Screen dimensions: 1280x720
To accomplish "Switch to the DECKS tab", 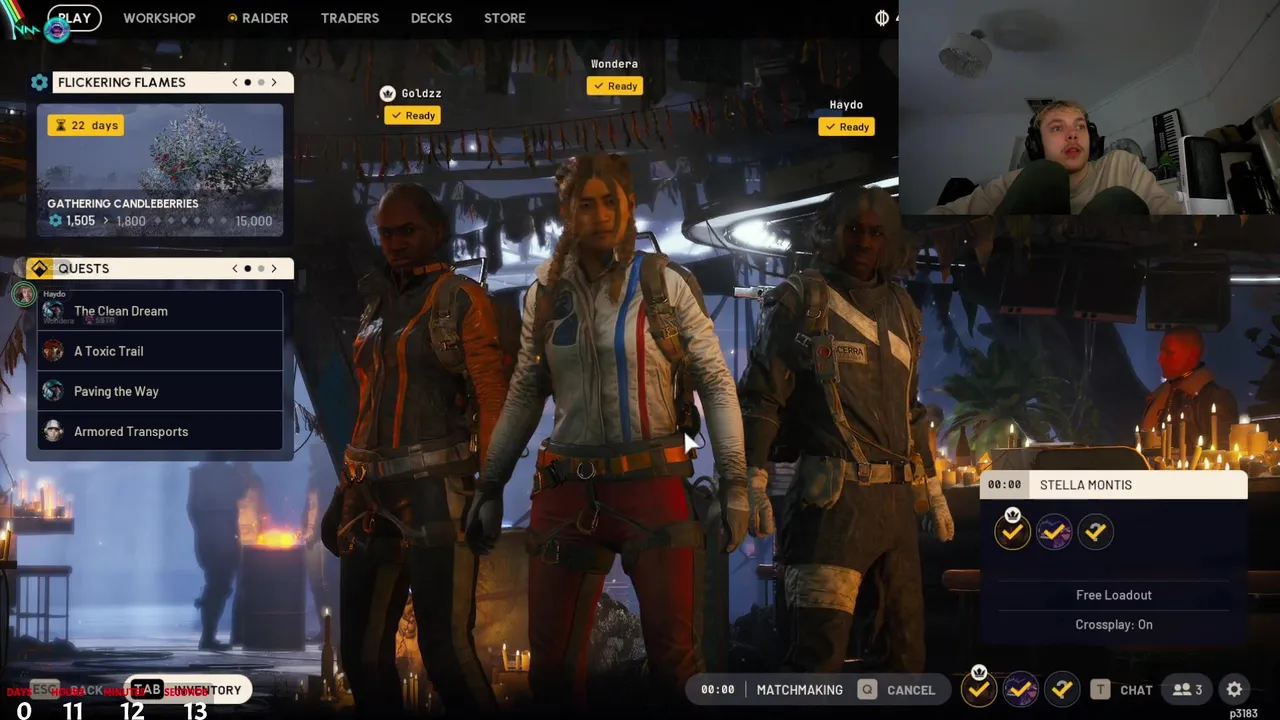I will (431, 18).
